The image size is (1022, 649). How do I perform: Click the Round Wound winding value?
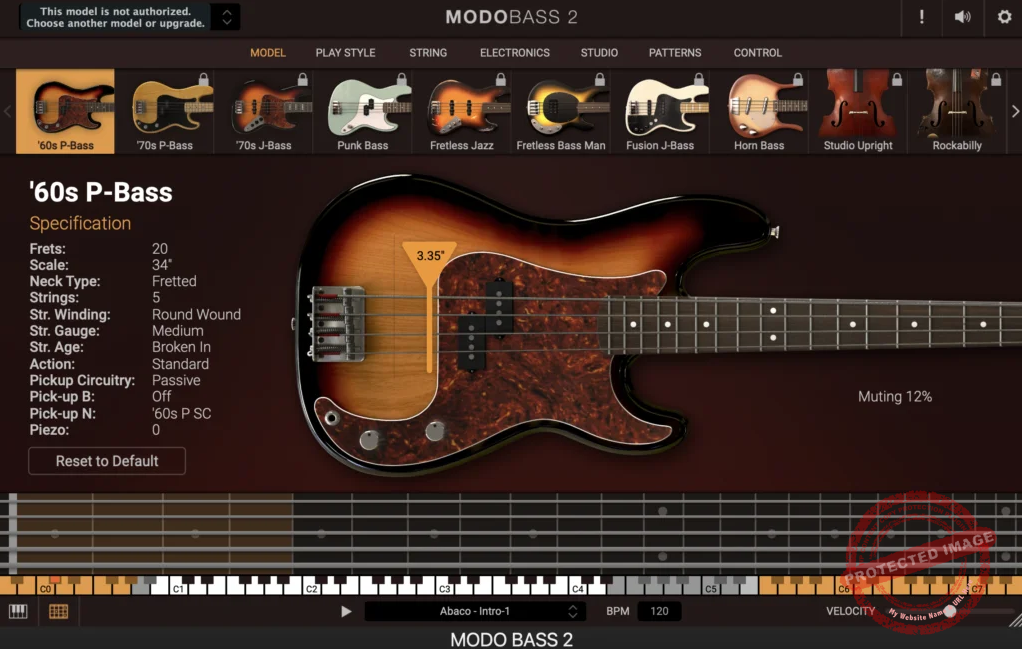click(196, 315)
